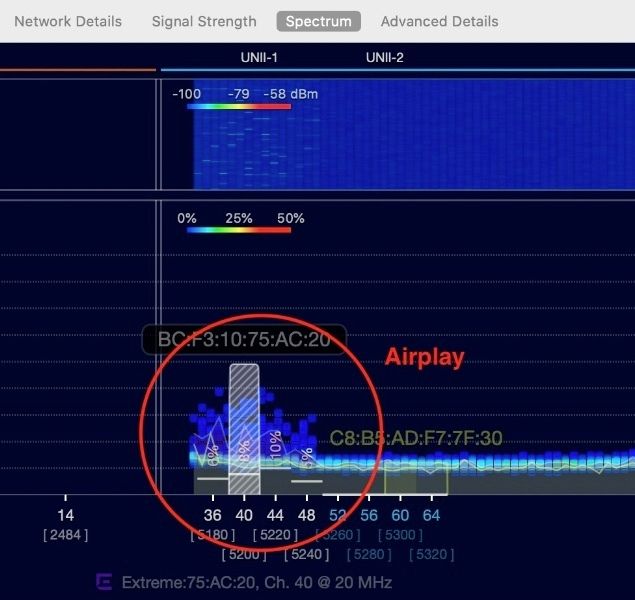Image resolution: width=635 pixels, height=600 pixels.
Task: Select the Spectrum tab
Action: tap(319, 21)
